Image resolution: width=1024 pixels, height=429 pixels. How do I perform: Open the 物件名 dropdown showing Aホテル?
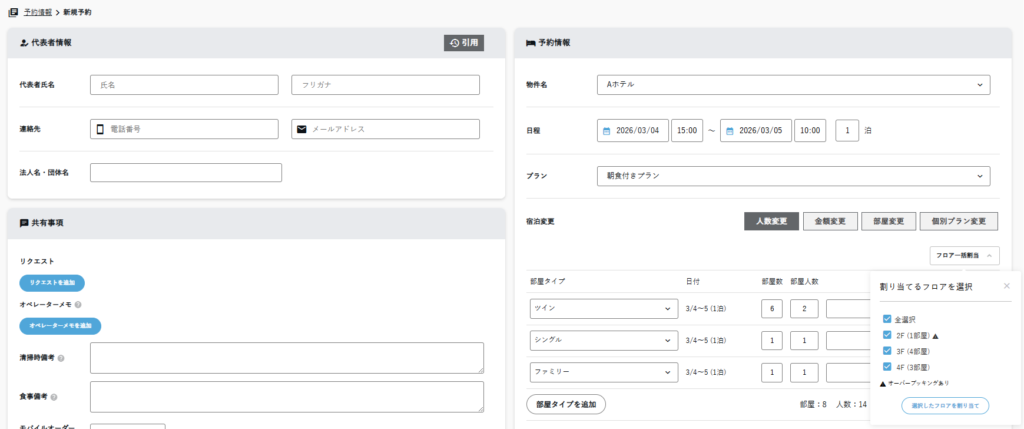(x=792, y=85)
